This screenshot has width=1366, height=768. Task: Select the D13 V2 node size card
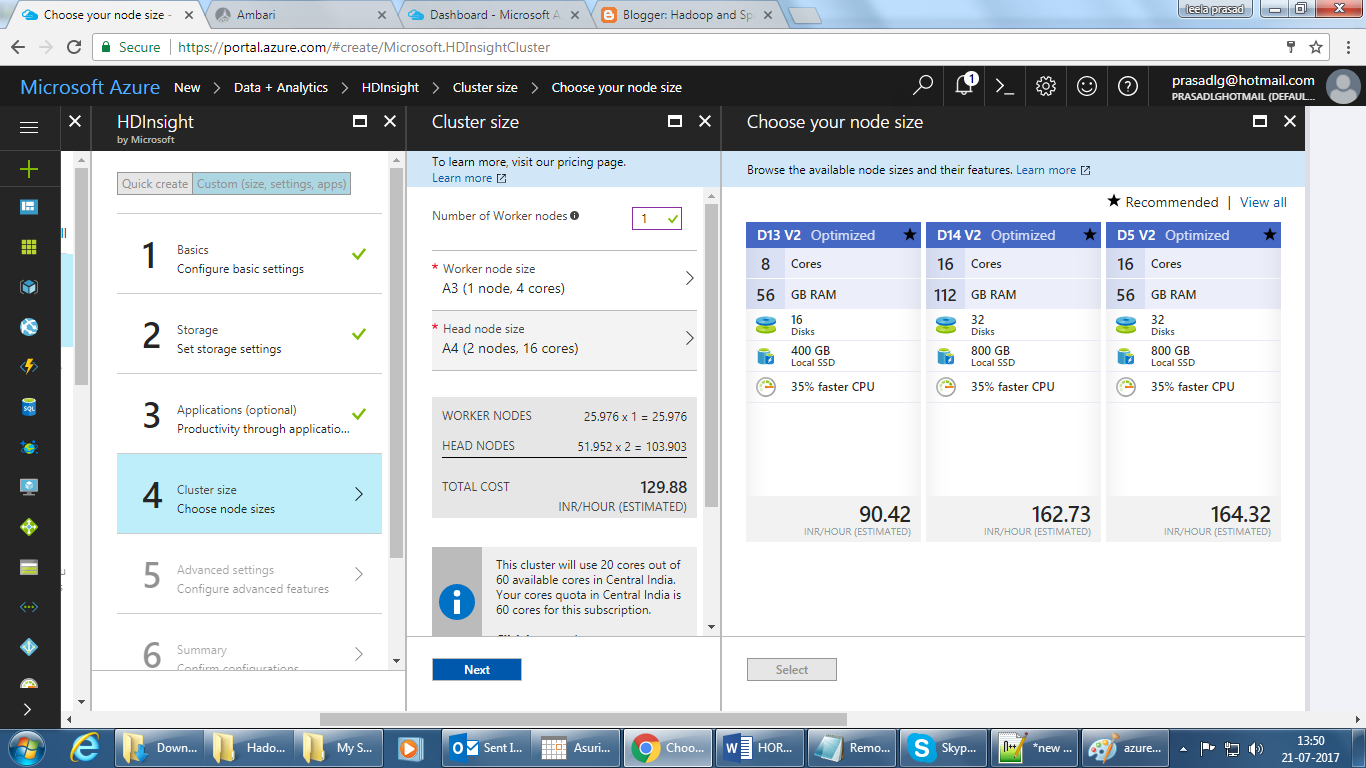point(833,380)
